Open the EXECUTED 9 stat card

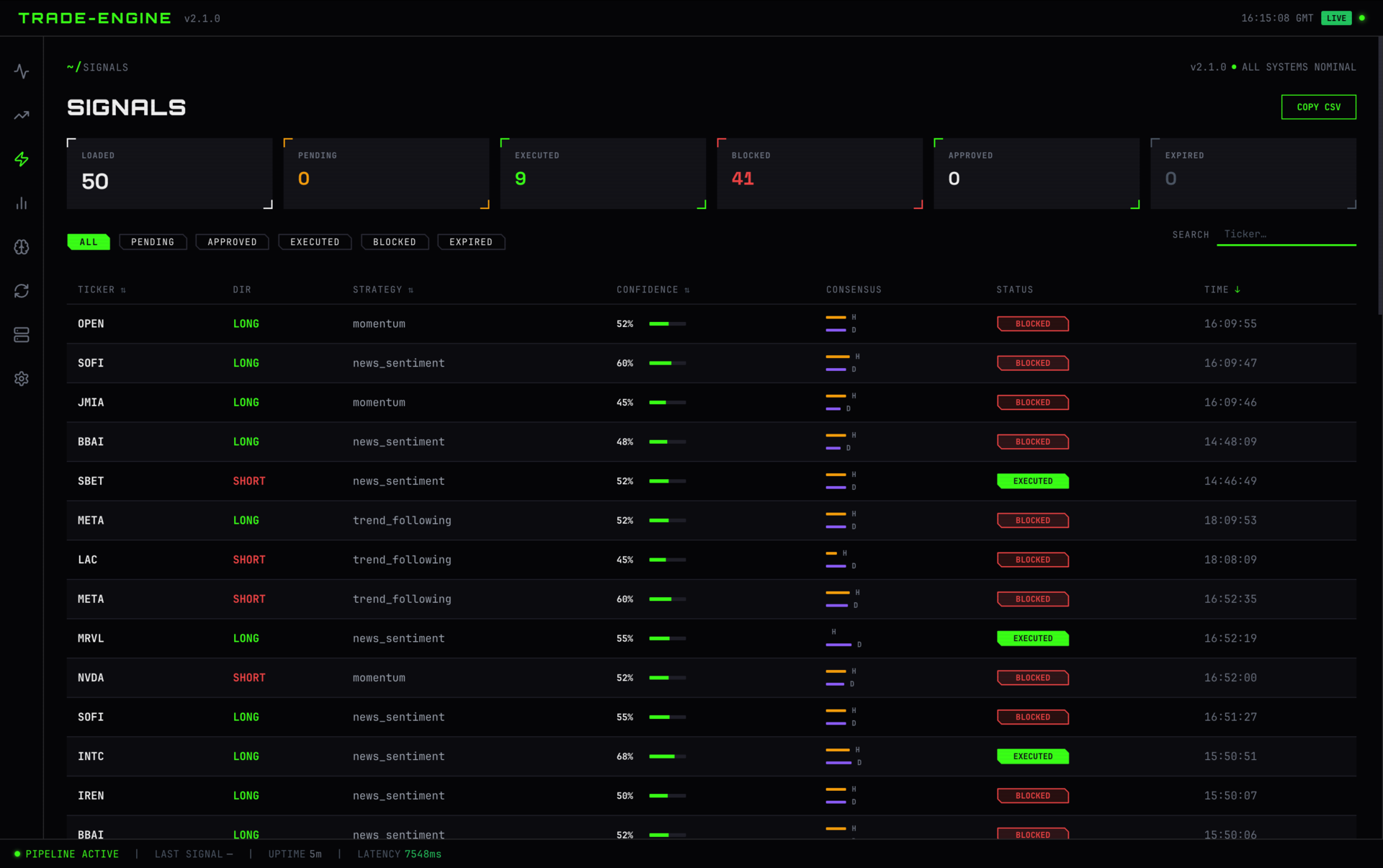coord(603,174)
